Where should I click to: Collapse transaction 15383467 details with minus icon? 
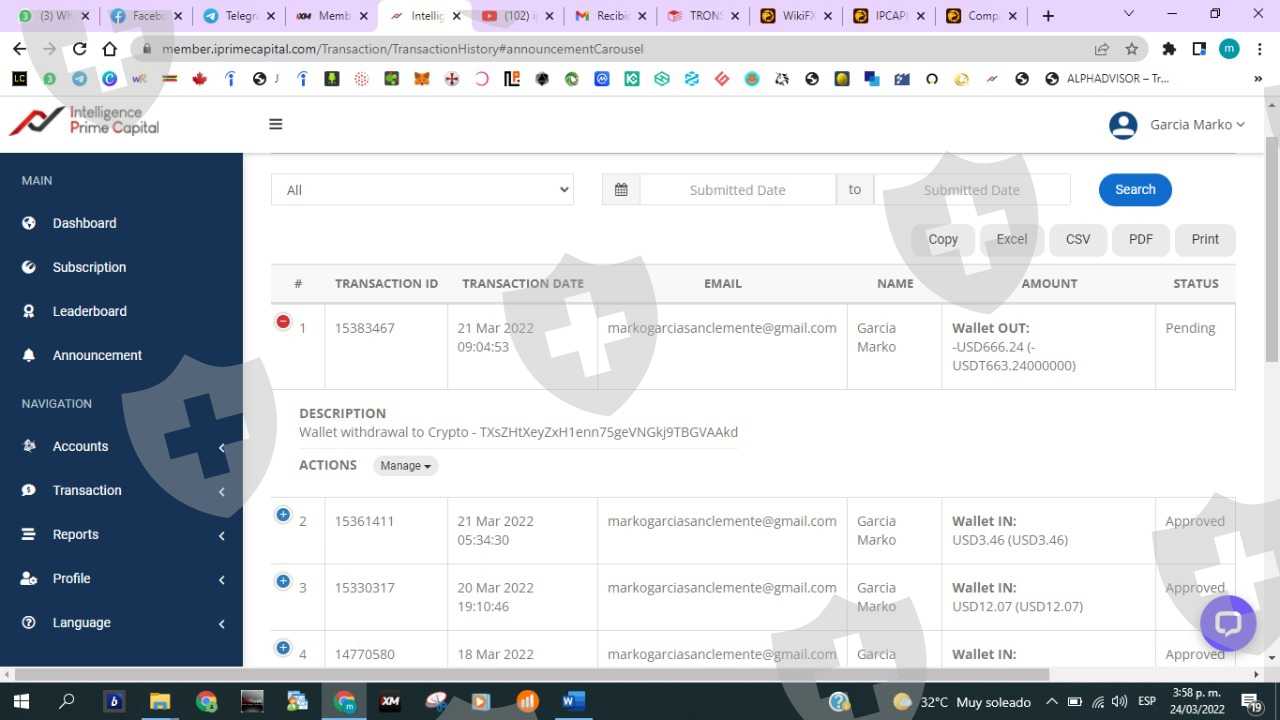pyautogui.click(x=283, y=321)
